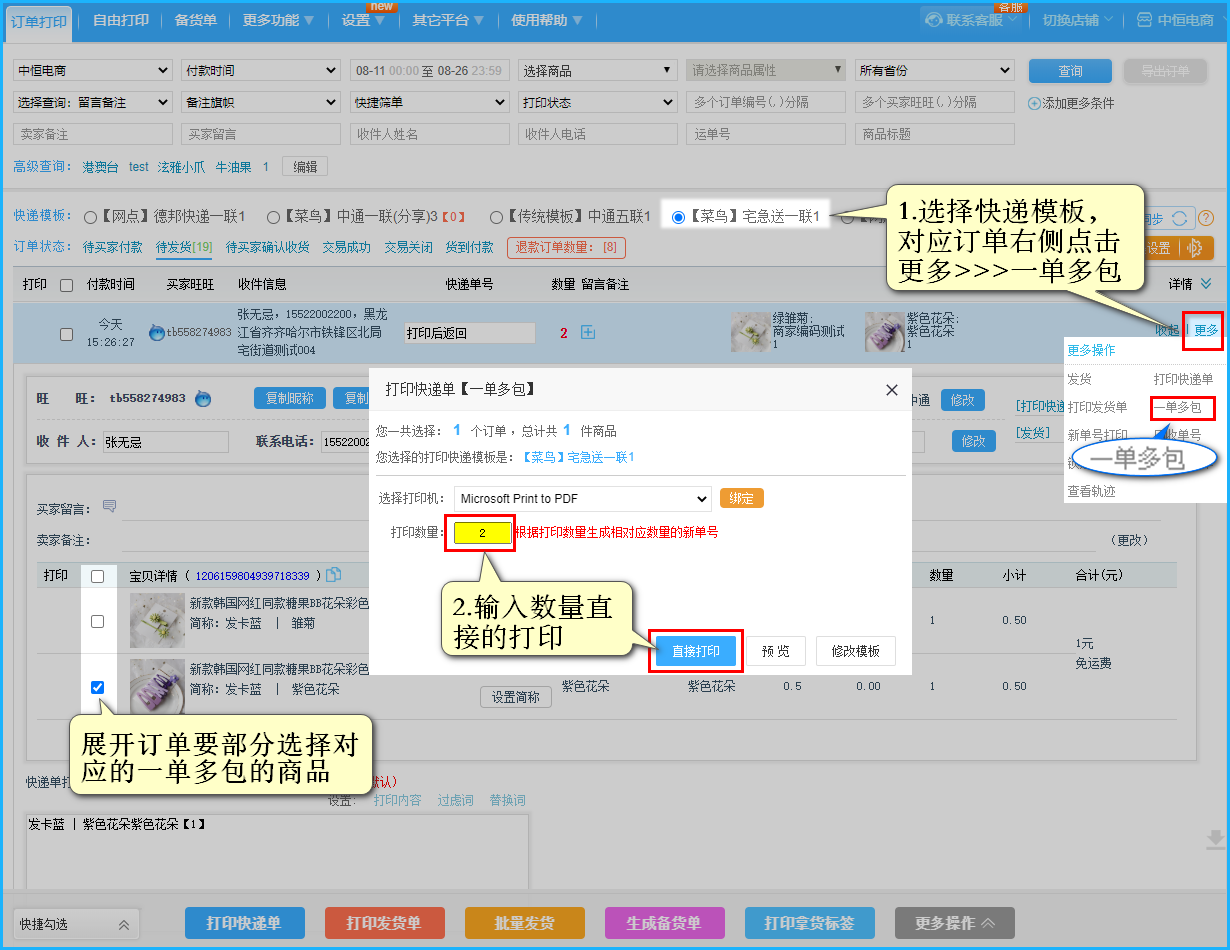Screen dimensions: 1230x950
Task: Click the blue plus icon next to quantity 2
Action: tap(588, 332)
